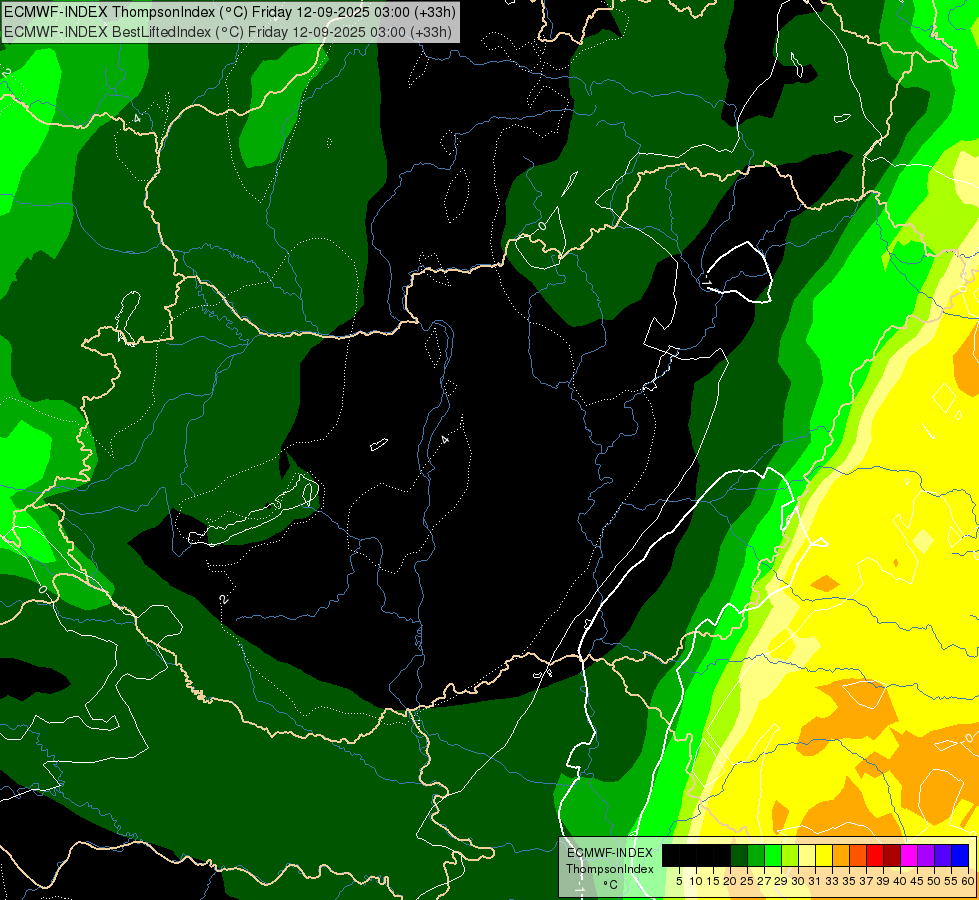The height and width of the screenshot is (900, 979).
Task: Select the yellow-green 29–30 legend swatch
Action: pos(790,855)
